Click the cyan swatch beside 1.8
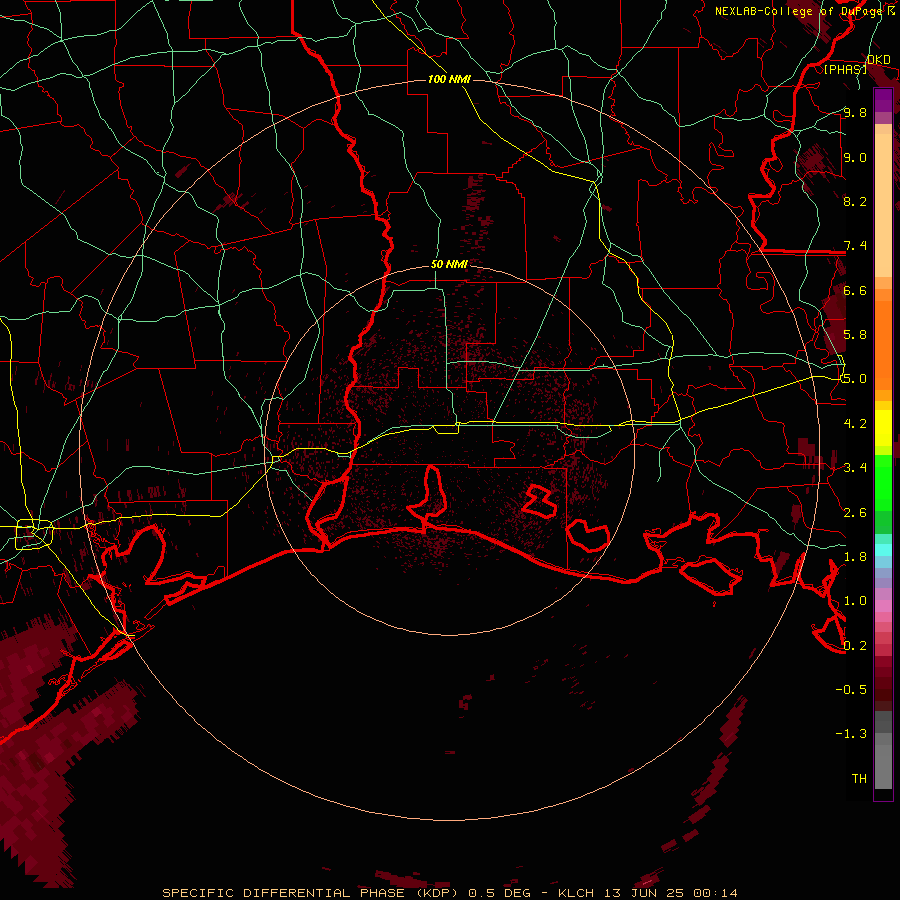 (x=883, y=550)
